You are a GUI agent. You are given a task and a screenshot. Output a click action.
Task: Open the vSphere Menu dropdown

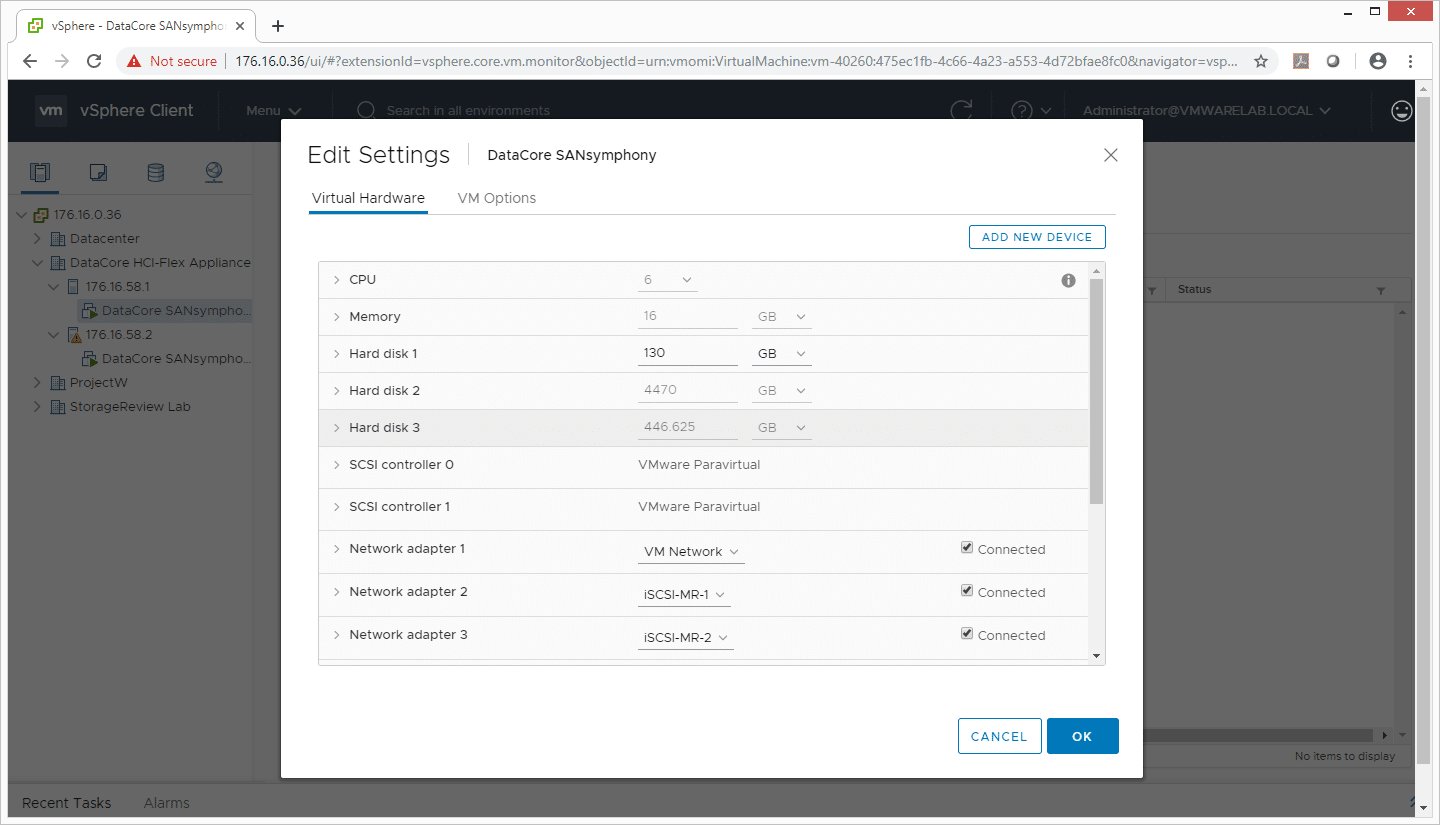[x=274, y=110]
